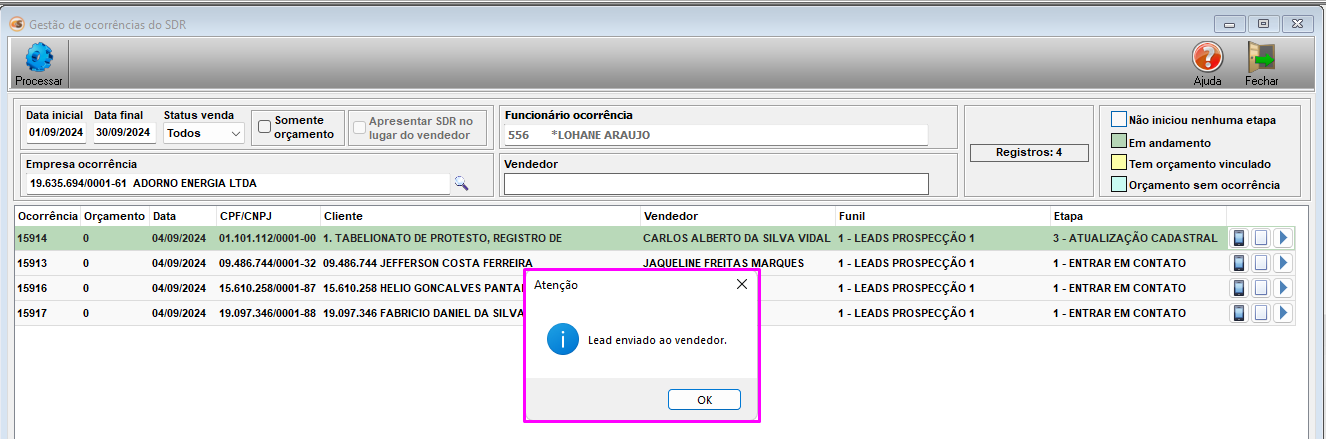Click phone icon in row 15914
1326x439 pixels.
tap(1239, 238)
